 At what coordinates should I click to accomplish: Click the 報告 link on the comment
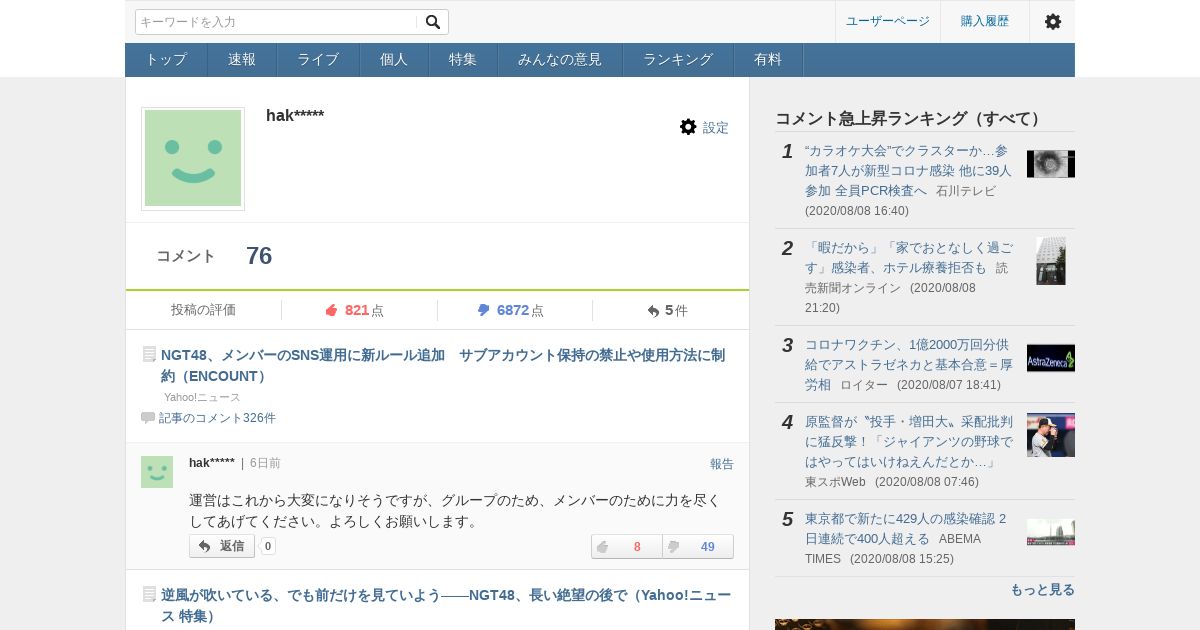[722, 464]
